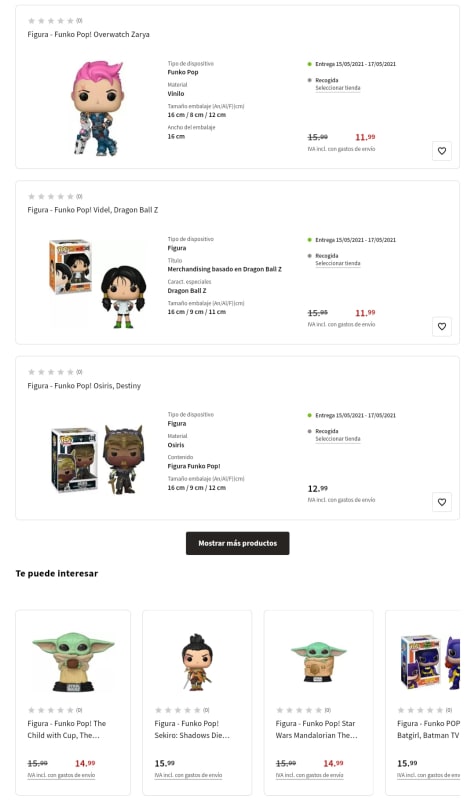Image resolution: width=475 pixels, height=803 pixels.
Task: Open Batgirl, Batman TV figure card
Action: (423, 703)
